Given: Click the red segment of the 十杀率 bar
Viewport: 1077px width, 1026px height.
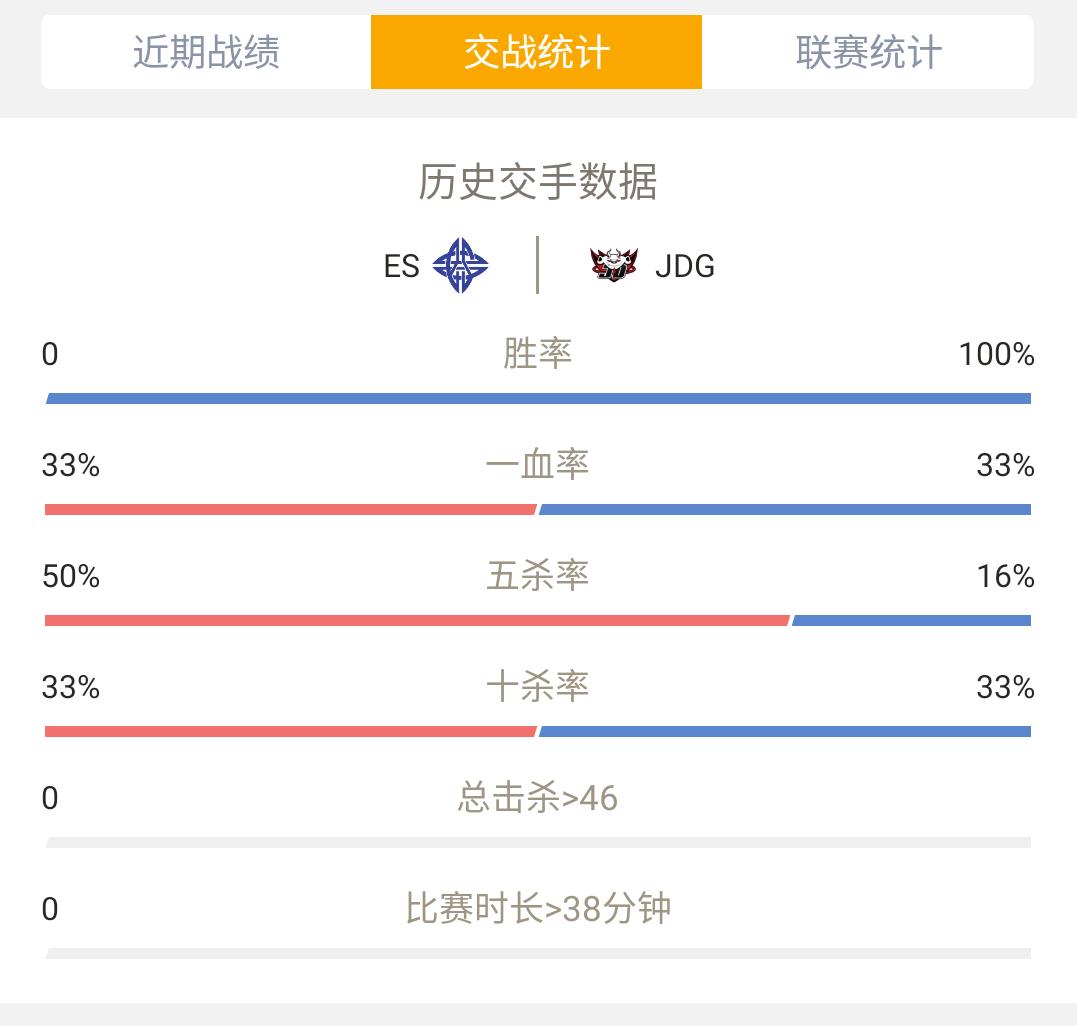Looking at the screenshot, I should 291,731.
